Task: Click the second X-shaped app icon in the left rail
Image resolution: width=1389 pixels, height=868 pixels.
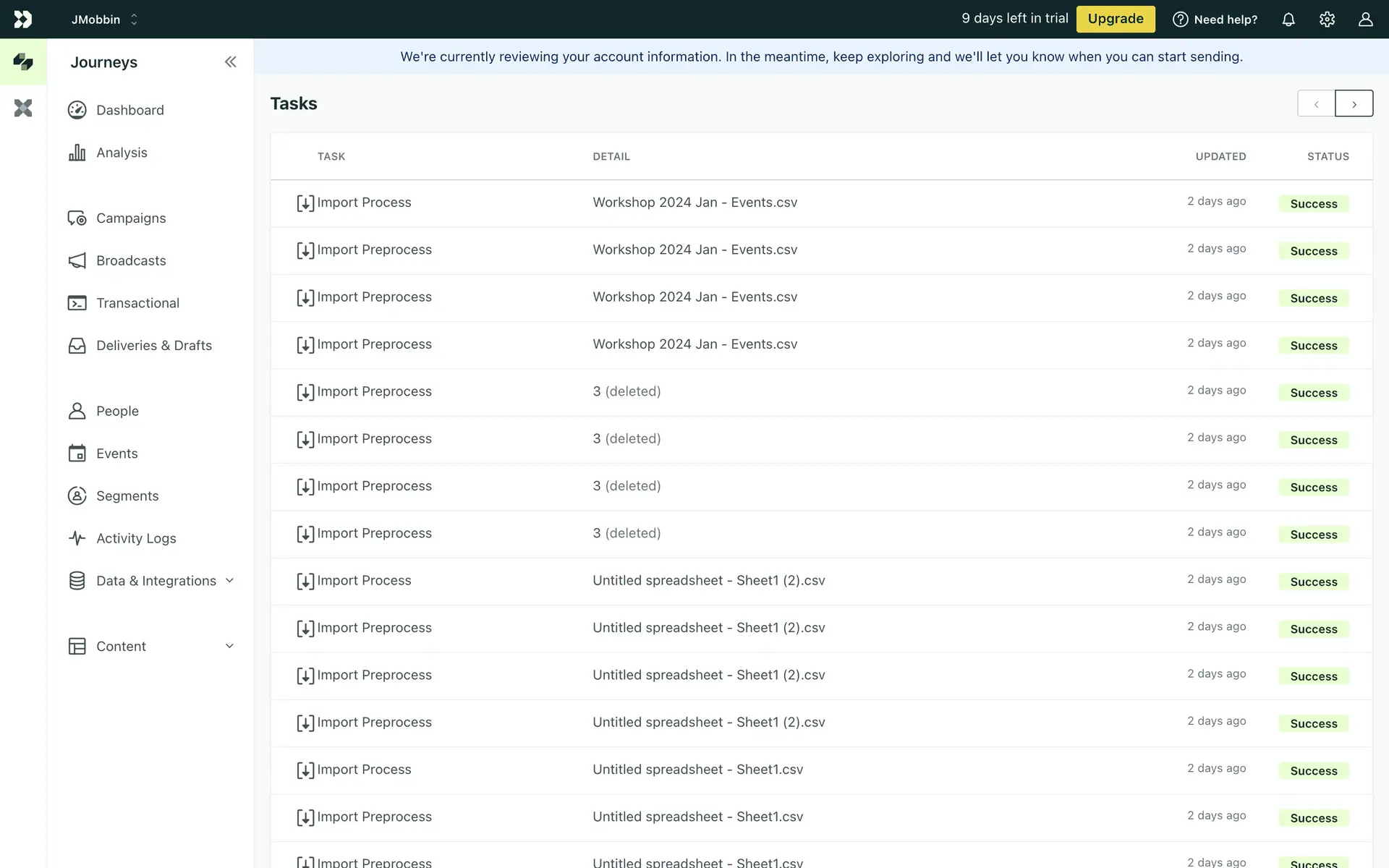Action: point(23,109)
